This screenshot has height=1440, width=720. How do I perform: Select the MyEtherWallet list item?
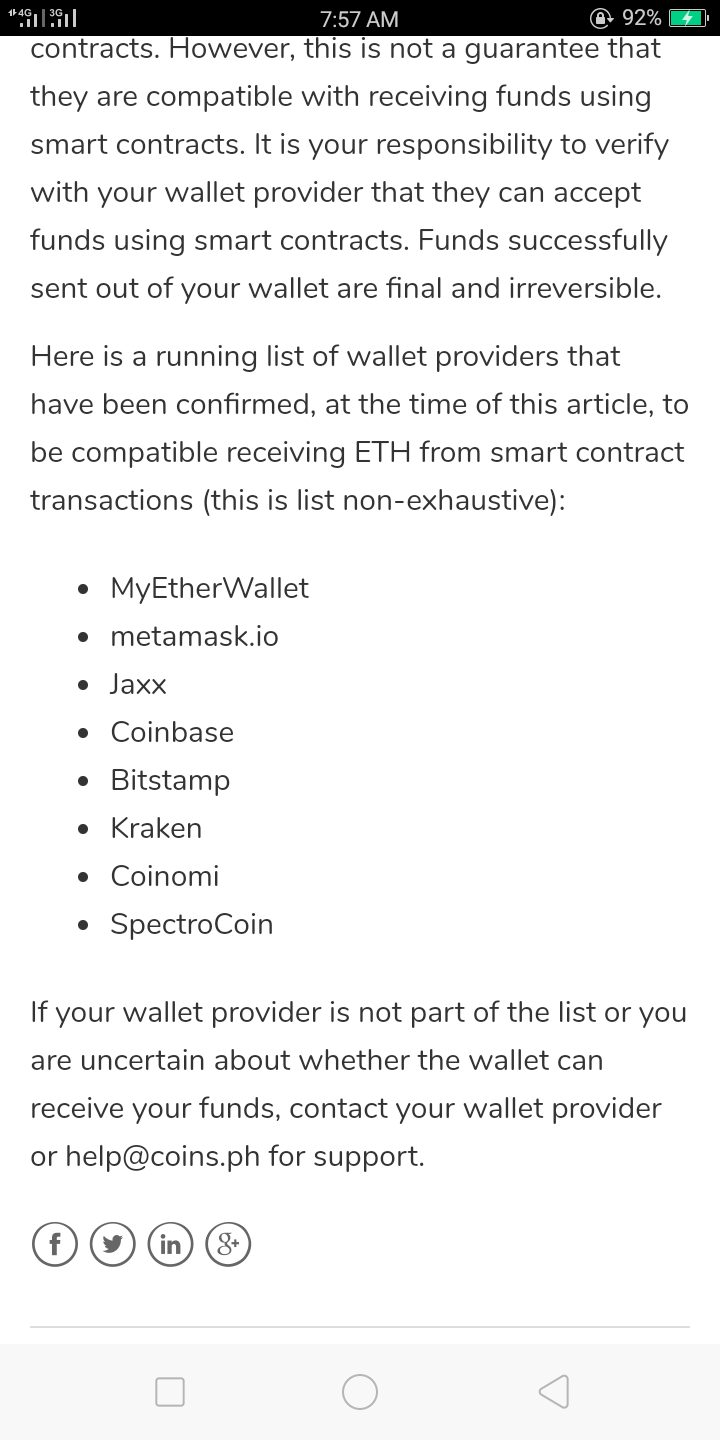pos(210,588)
